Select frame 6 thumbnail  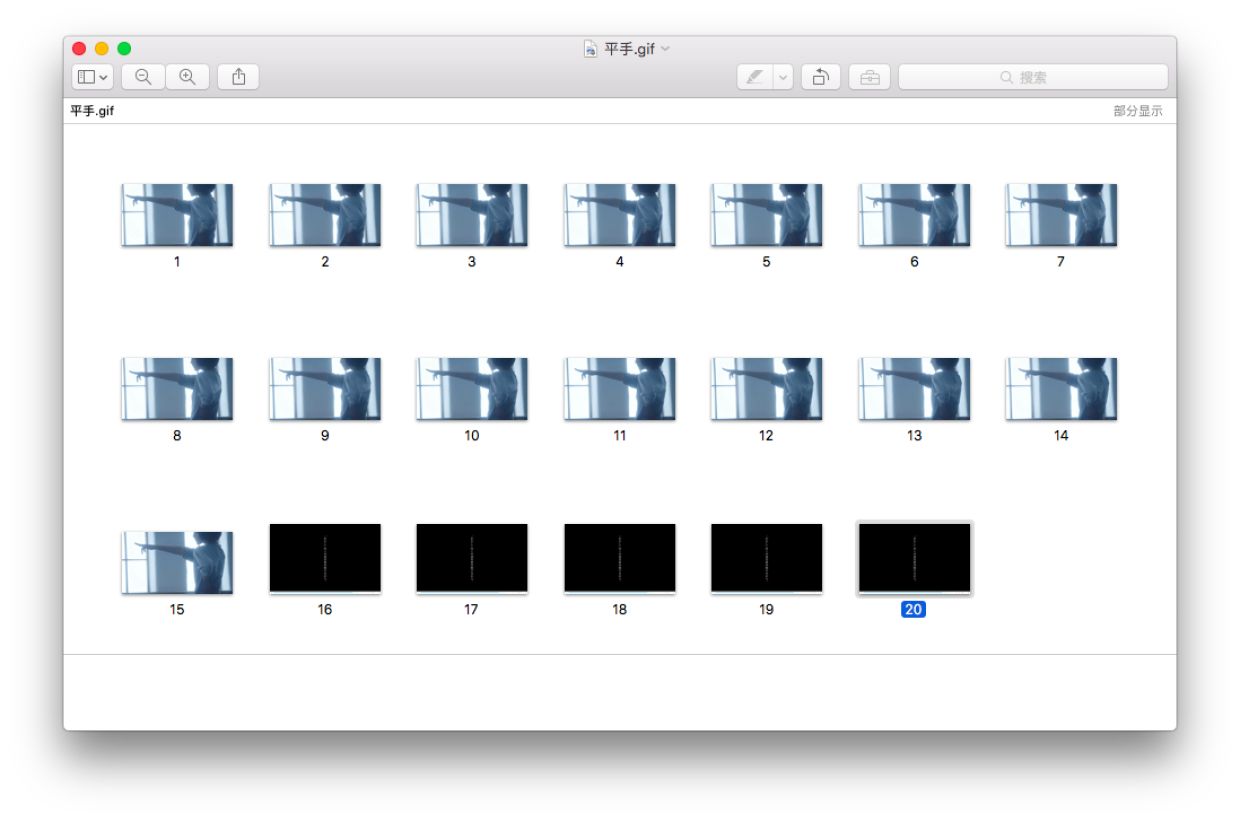(x=914, y=215)
